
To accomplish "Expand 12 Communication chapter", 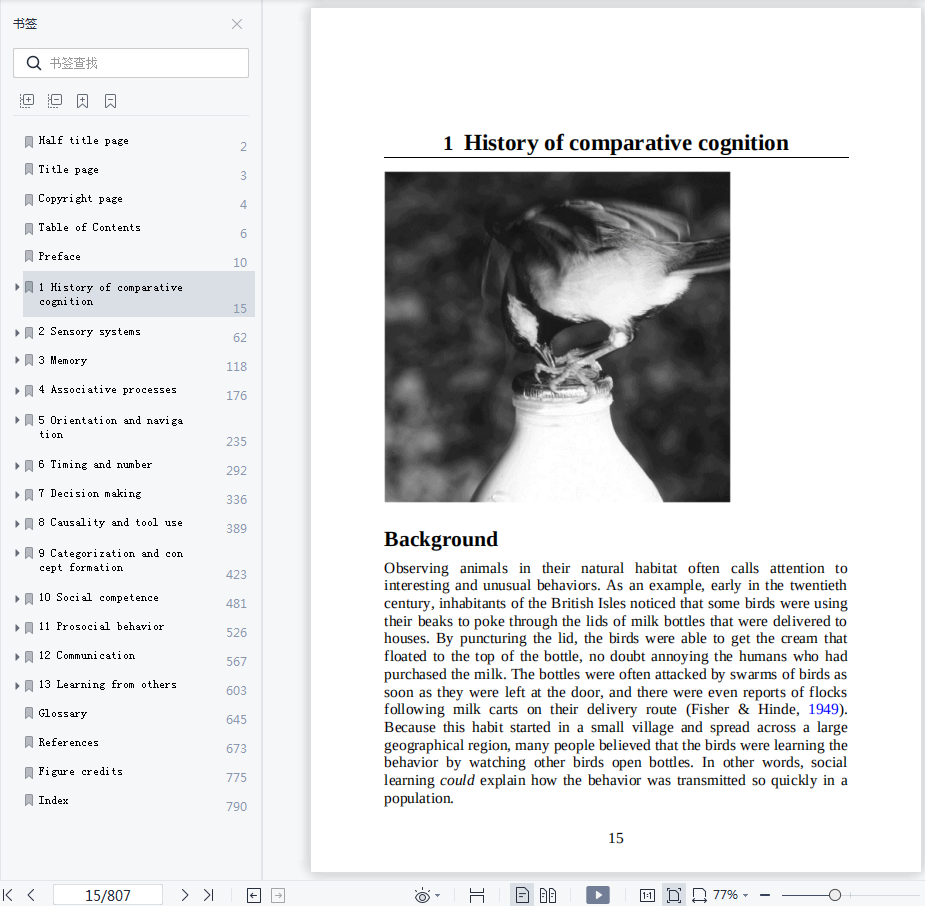I will [x=17, y=656].
